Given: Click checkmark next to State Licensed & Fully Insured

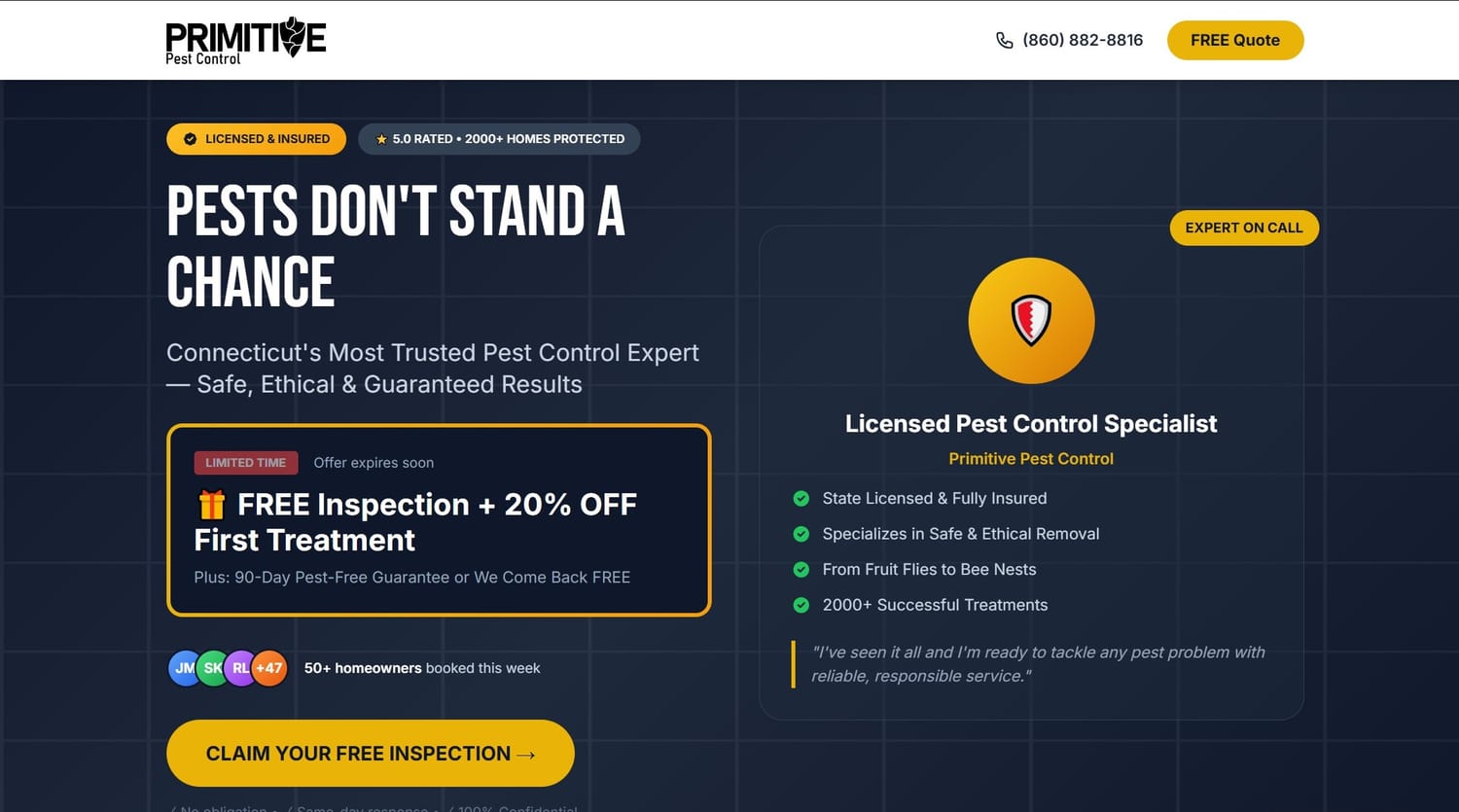Looking at the screenshot, I should pyautogui.click(x=801, y=499).
